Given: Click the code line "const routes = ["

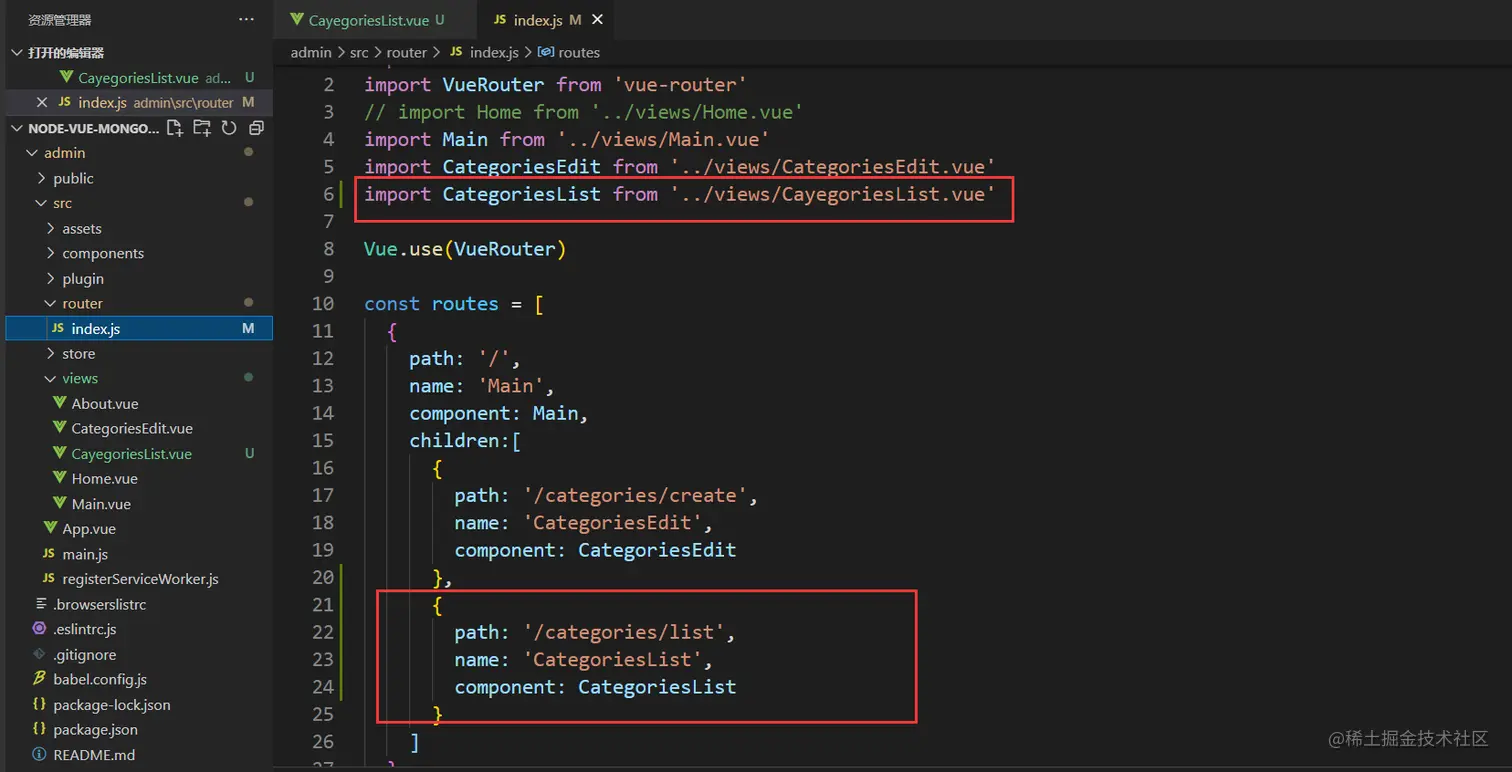Looking at the screenshot, I should (x=454, y=304).
